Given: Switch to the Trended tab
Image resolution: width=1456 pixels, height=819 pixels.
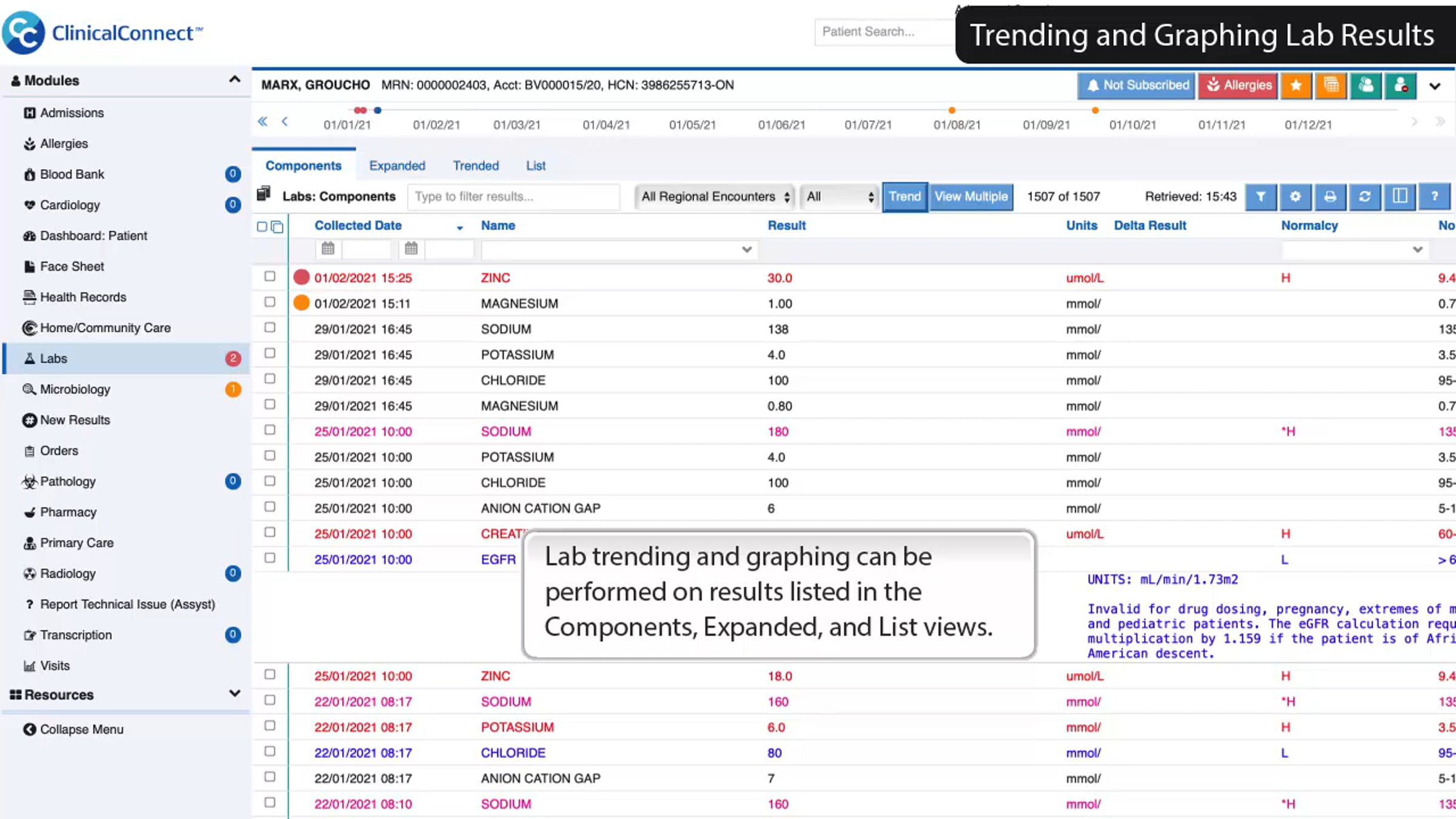Looking at the screenshot, I should click(x=476, y=166).
